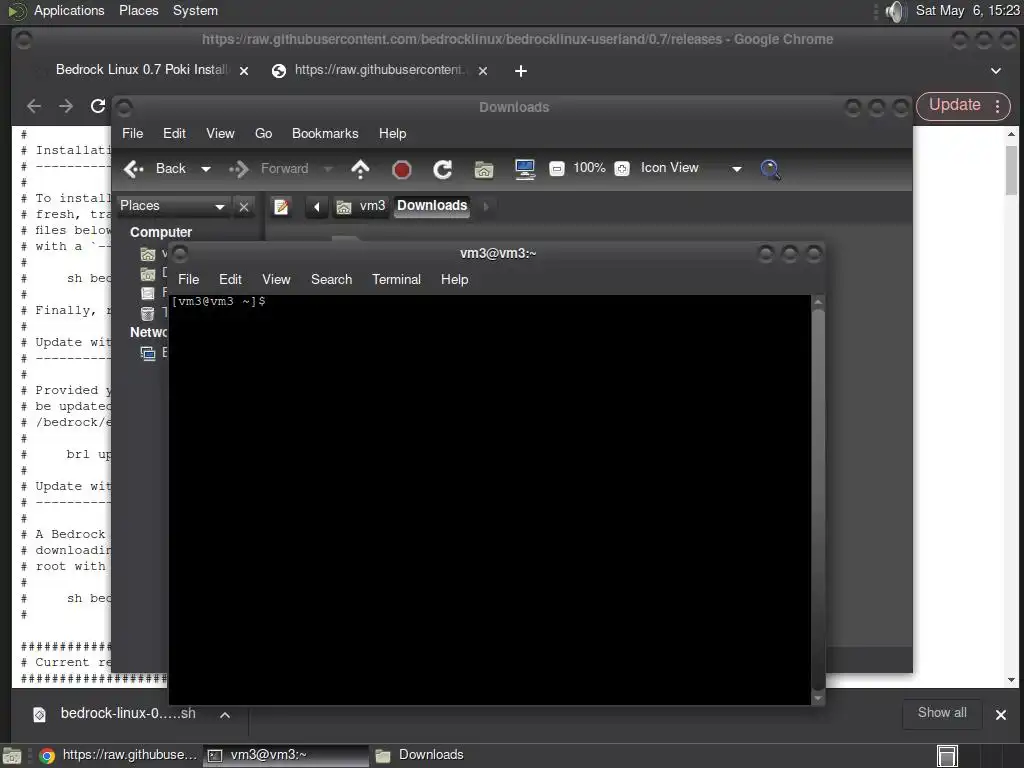Open Icon View mode dropdown

(x=691, y=168)
